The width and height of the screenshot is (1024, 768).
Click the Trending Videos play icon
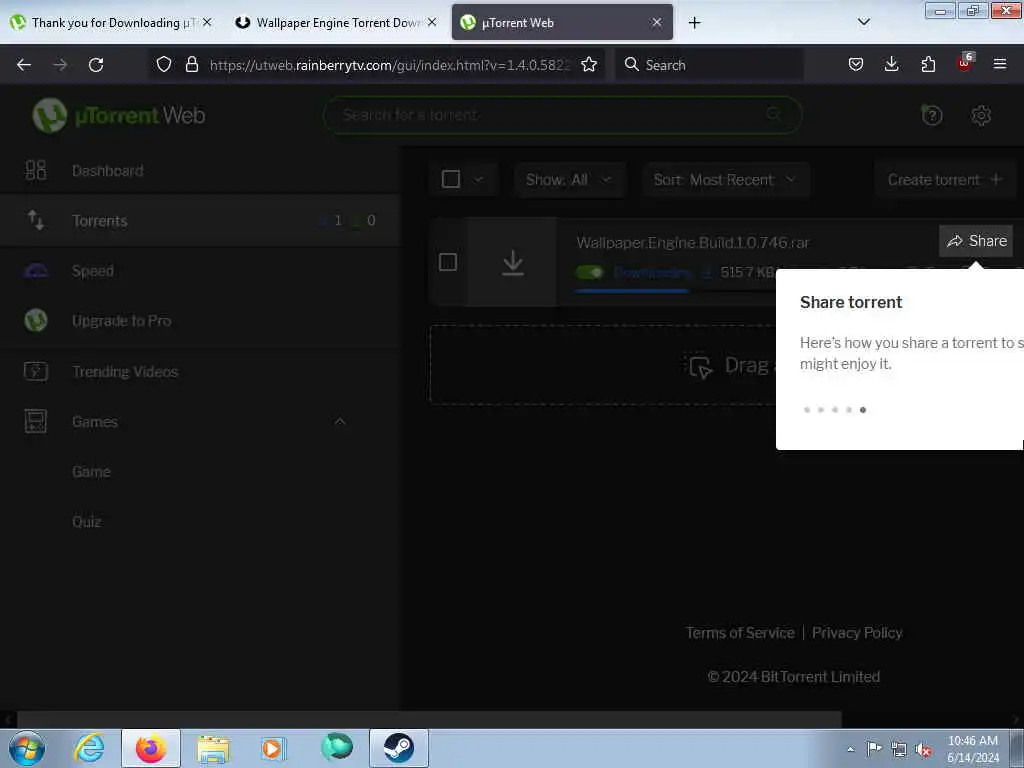coord(35,372)
